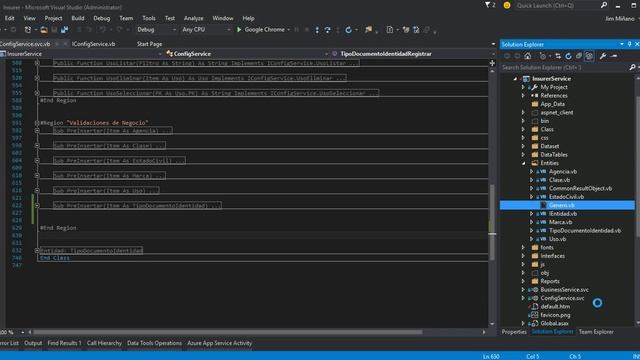Click the blue Refresh browser toolbar icon

pyautogui.click(x=348, y=30)
